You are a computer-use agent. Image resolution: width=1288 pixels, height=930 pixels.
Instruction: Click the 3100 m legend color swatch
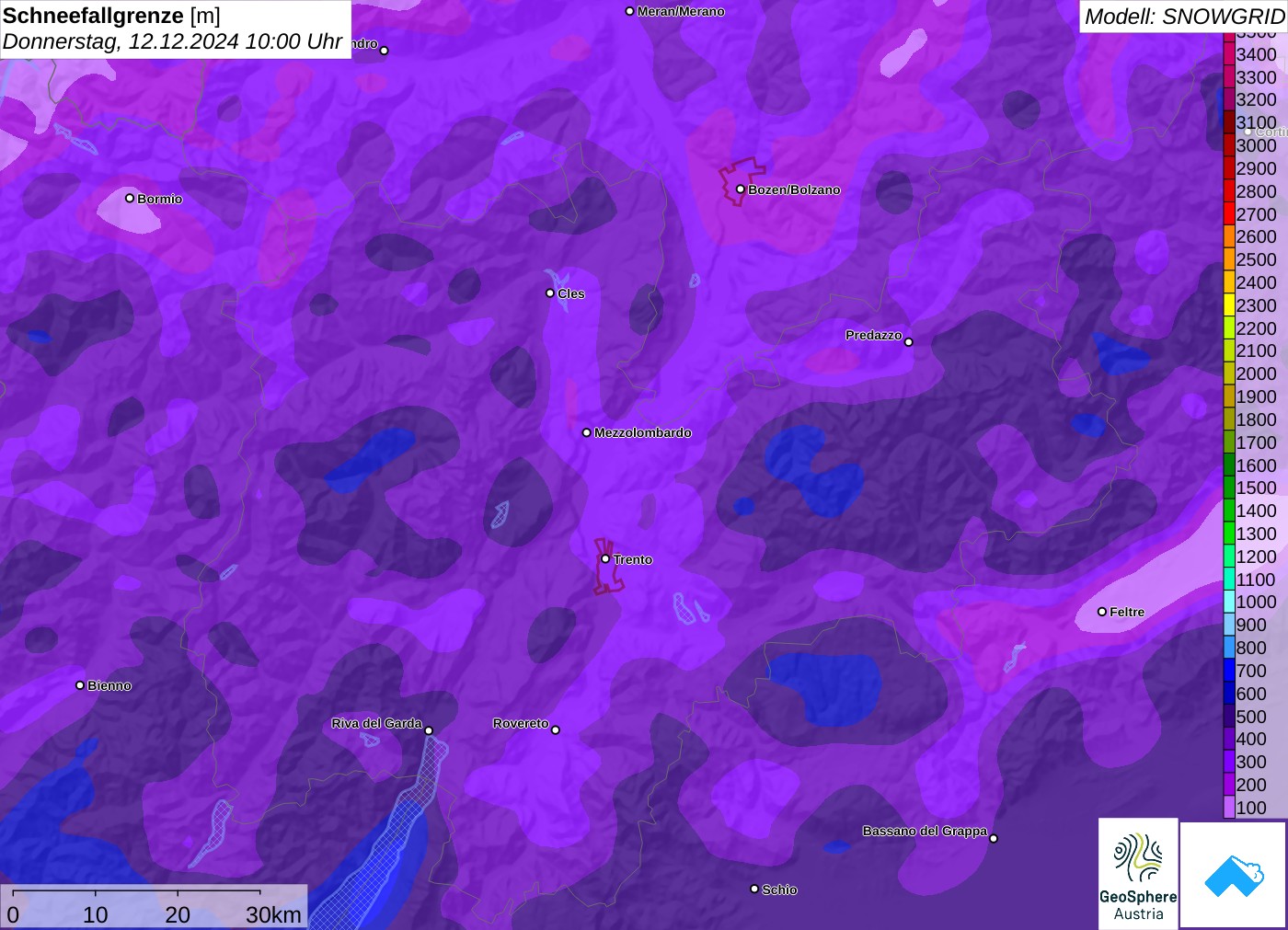coord(1229,122)
